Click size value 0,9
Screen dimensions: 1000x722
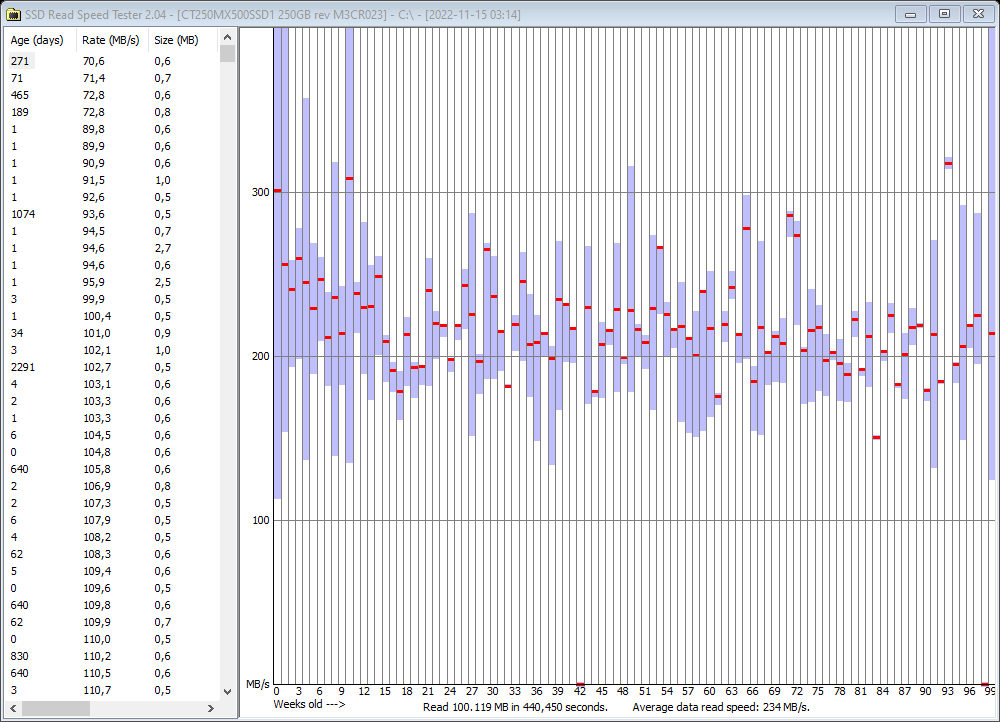[163, 333]
